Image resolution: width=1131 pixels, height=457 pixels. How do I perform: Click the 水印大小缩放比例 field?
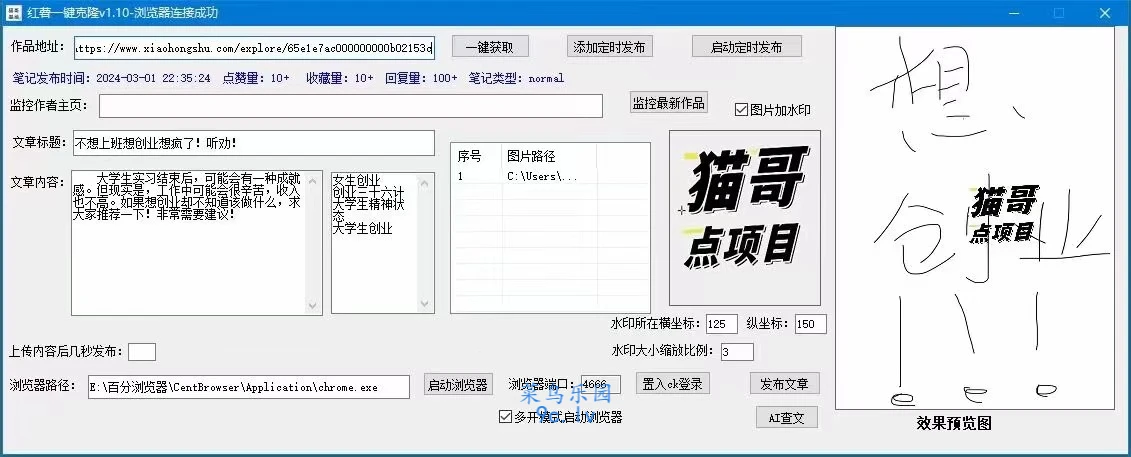pos(736,352)
